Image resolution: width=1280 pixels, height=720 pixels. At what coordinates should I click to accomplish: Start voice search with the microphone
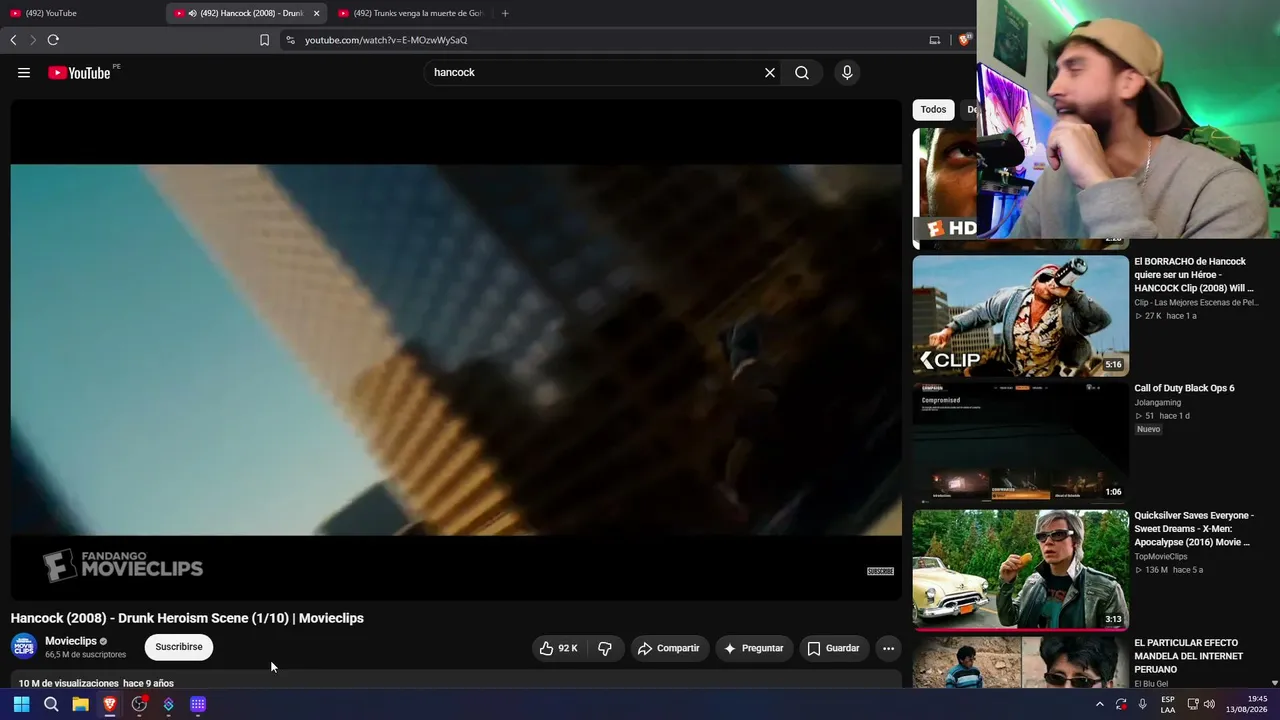pyautogui.click(x=847, y=73)
